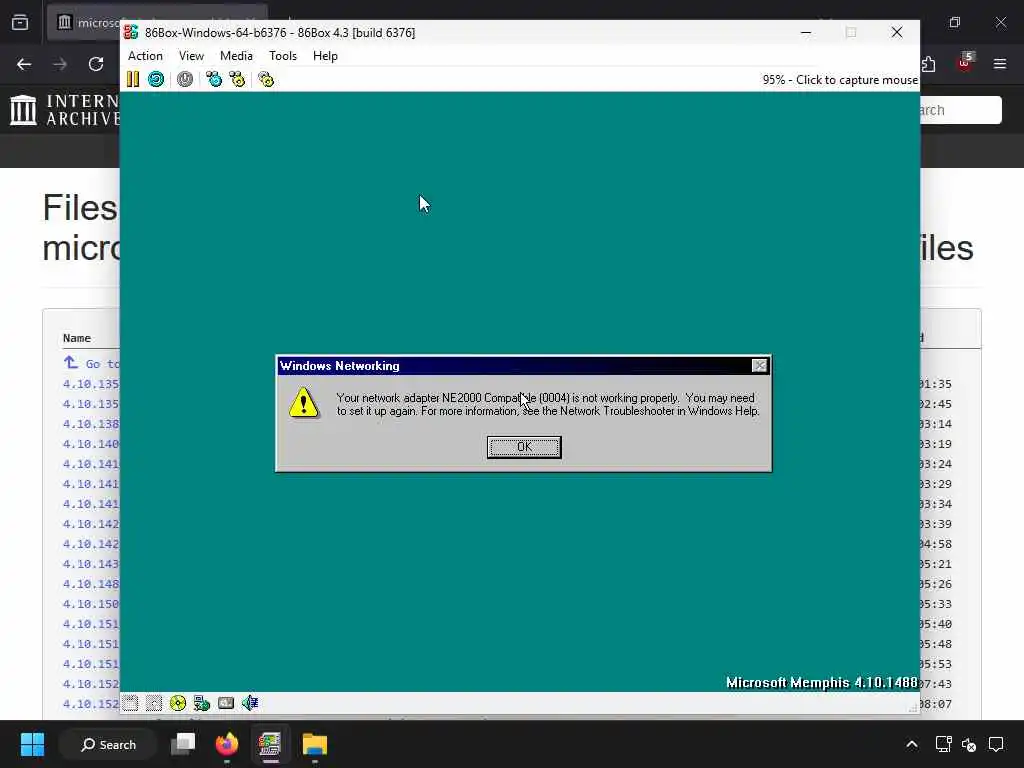Open the Action menu in 86Box
The height and width of the screenshot is (768, 1024).
145,56
